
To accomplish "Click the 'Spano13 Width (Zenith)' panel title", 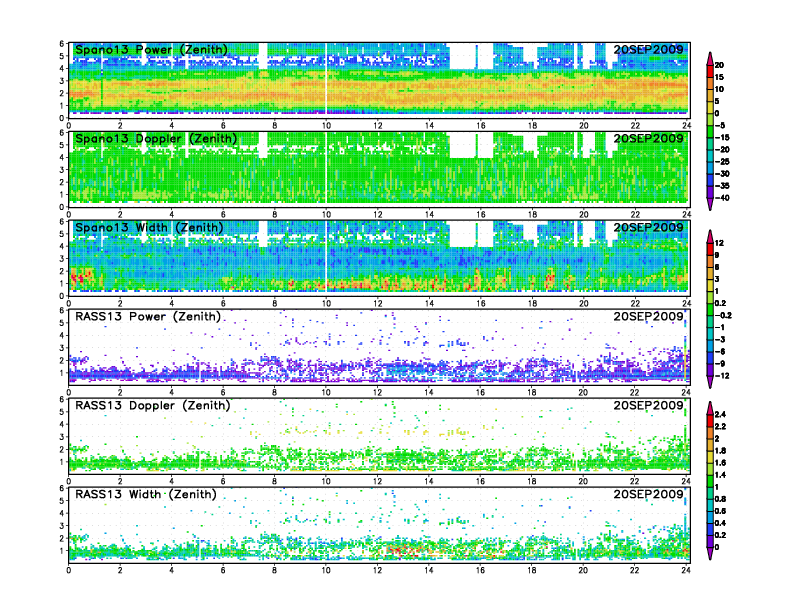I will tap(149, 228).
